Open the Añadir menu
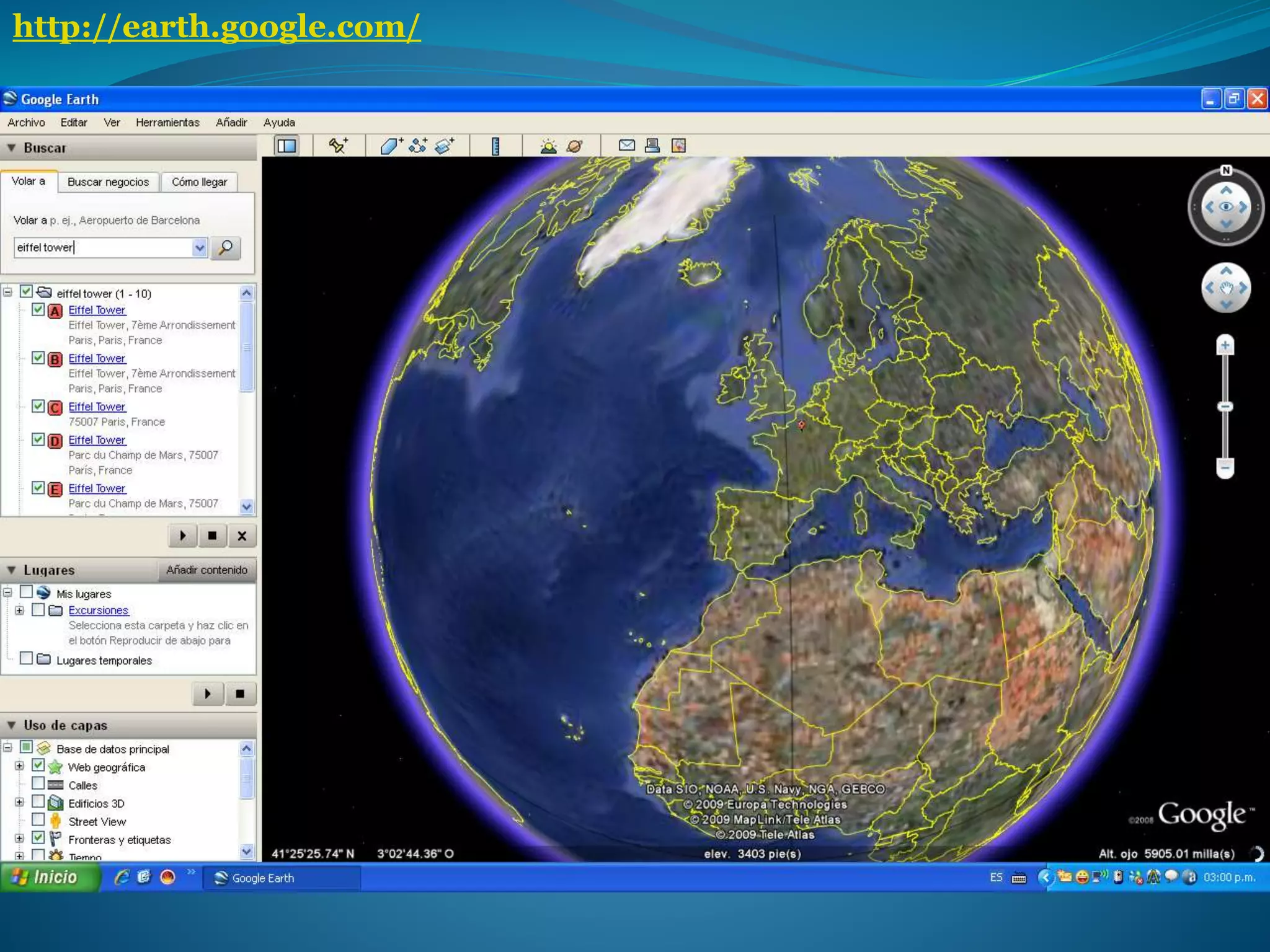The width and height of the screenshot is (1270, 952). click(x=231, y=123)
